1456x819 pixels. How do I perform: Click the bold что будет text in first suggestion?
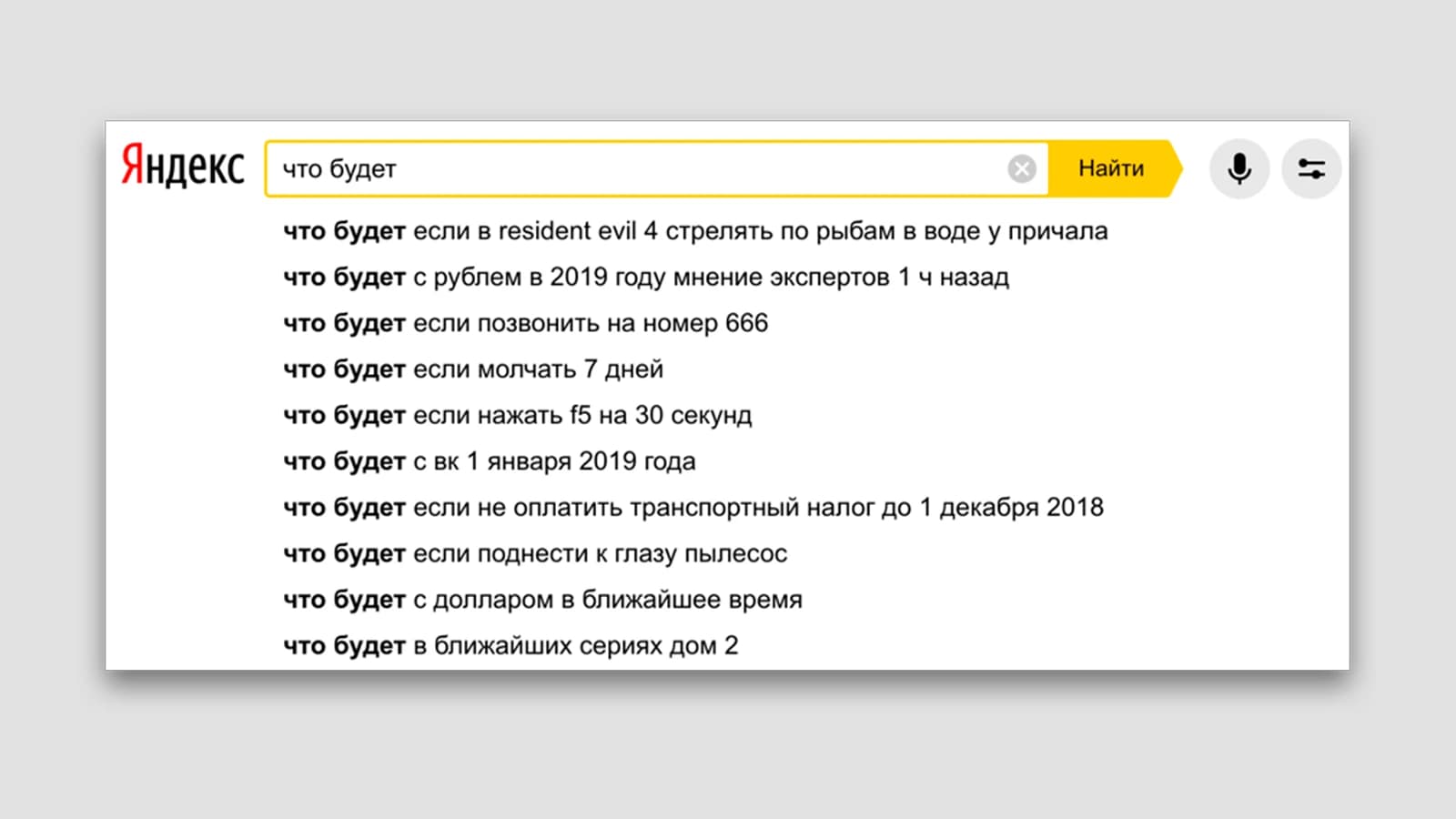coord(342,231)
